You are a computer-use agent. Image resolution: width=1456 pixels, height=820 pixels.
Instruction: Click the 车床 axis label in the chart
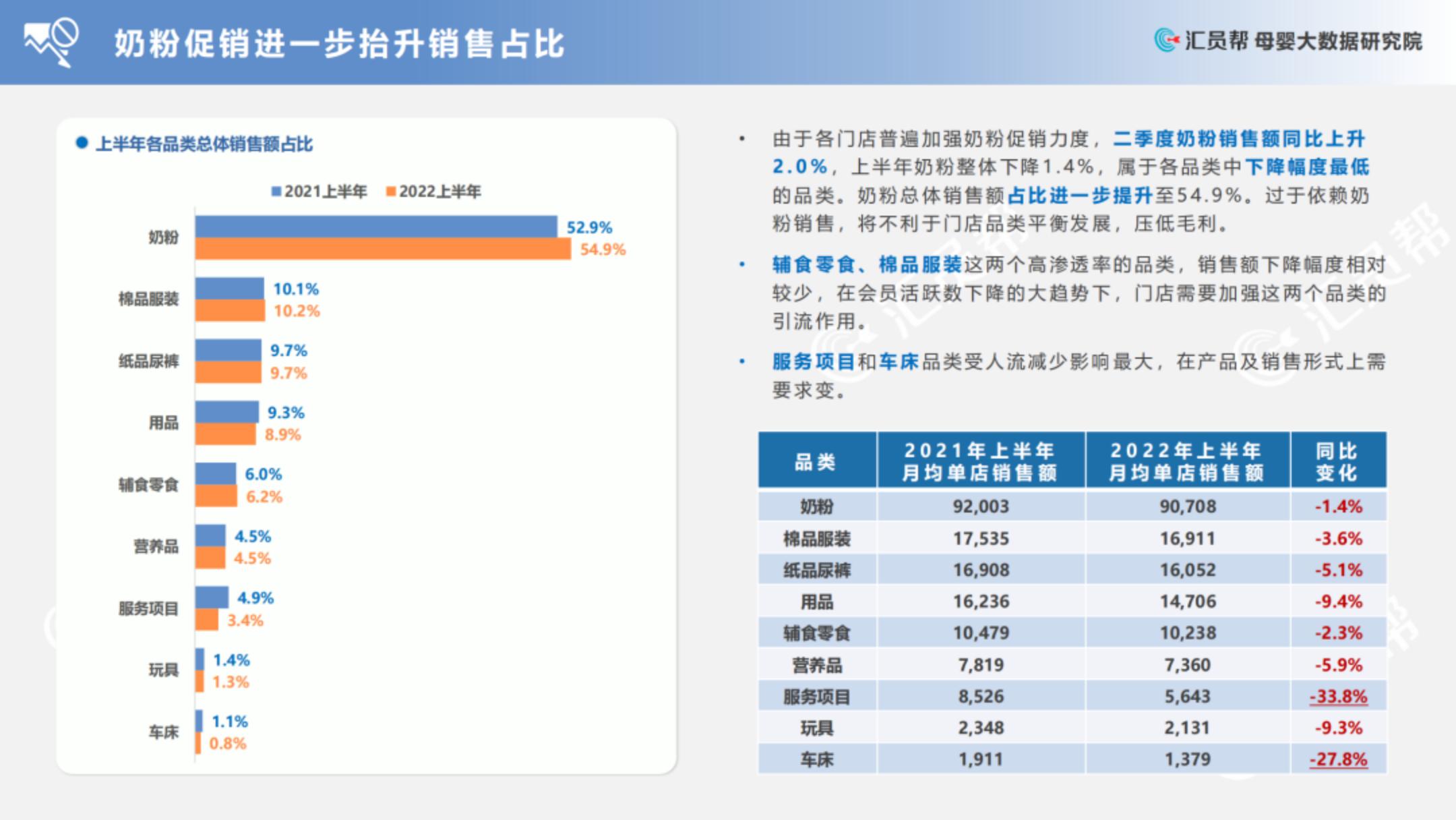164,732
